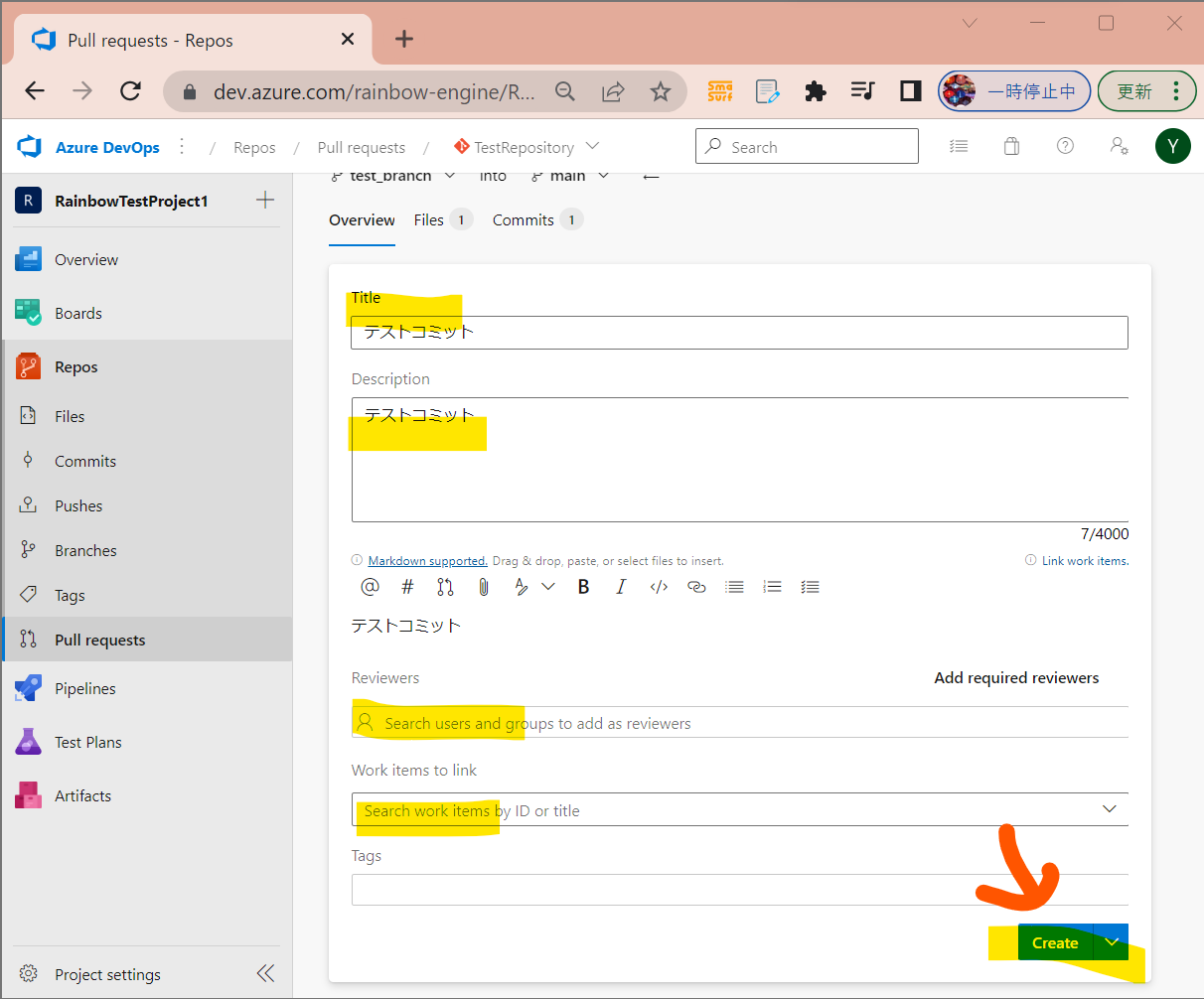Click Repos in the breadcrumb
1204x999 pixels.
click(254, 147)
